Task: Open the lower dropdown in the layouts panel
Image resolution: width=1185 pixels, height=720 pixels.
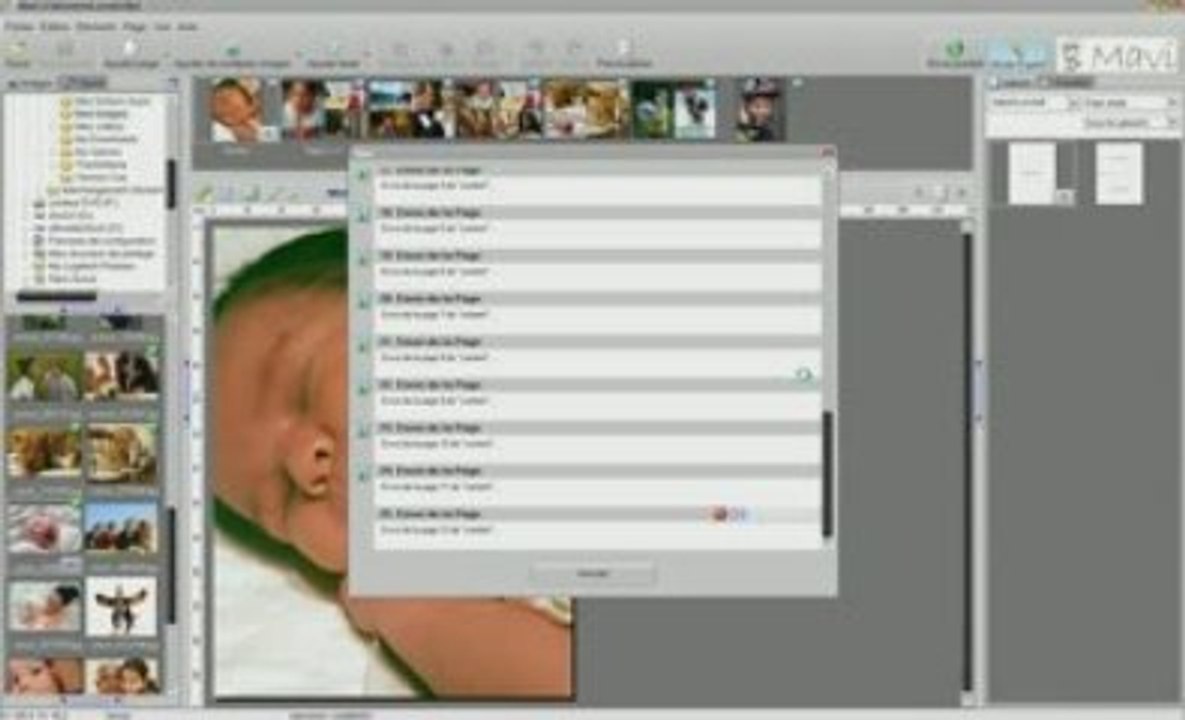Action: (x=1131, y=122)
